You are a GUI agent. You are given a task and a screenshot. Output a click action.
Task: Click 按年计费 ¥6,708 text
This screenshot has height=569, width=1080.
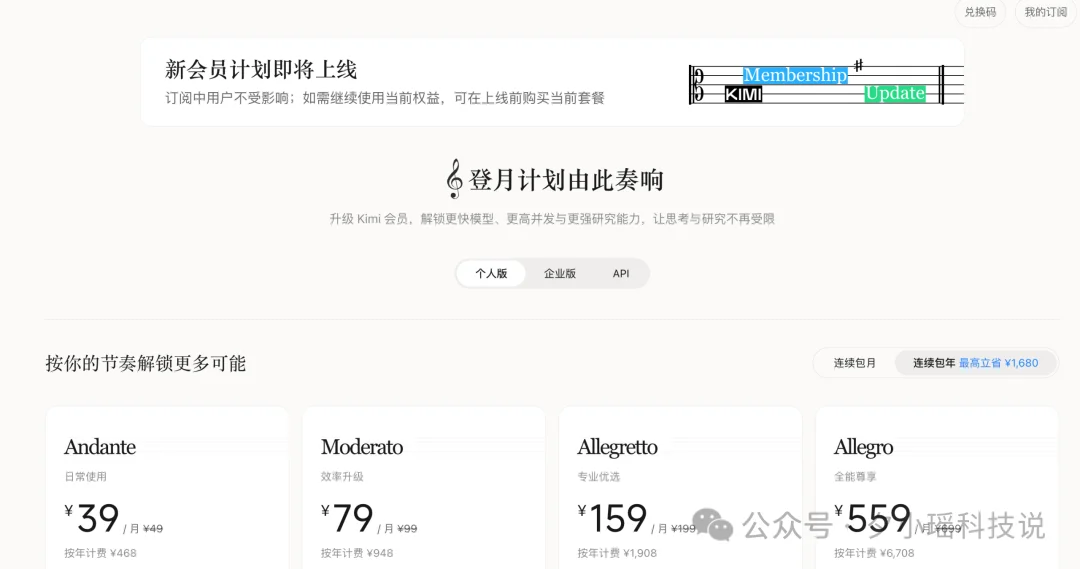click(x=874, y=553)
